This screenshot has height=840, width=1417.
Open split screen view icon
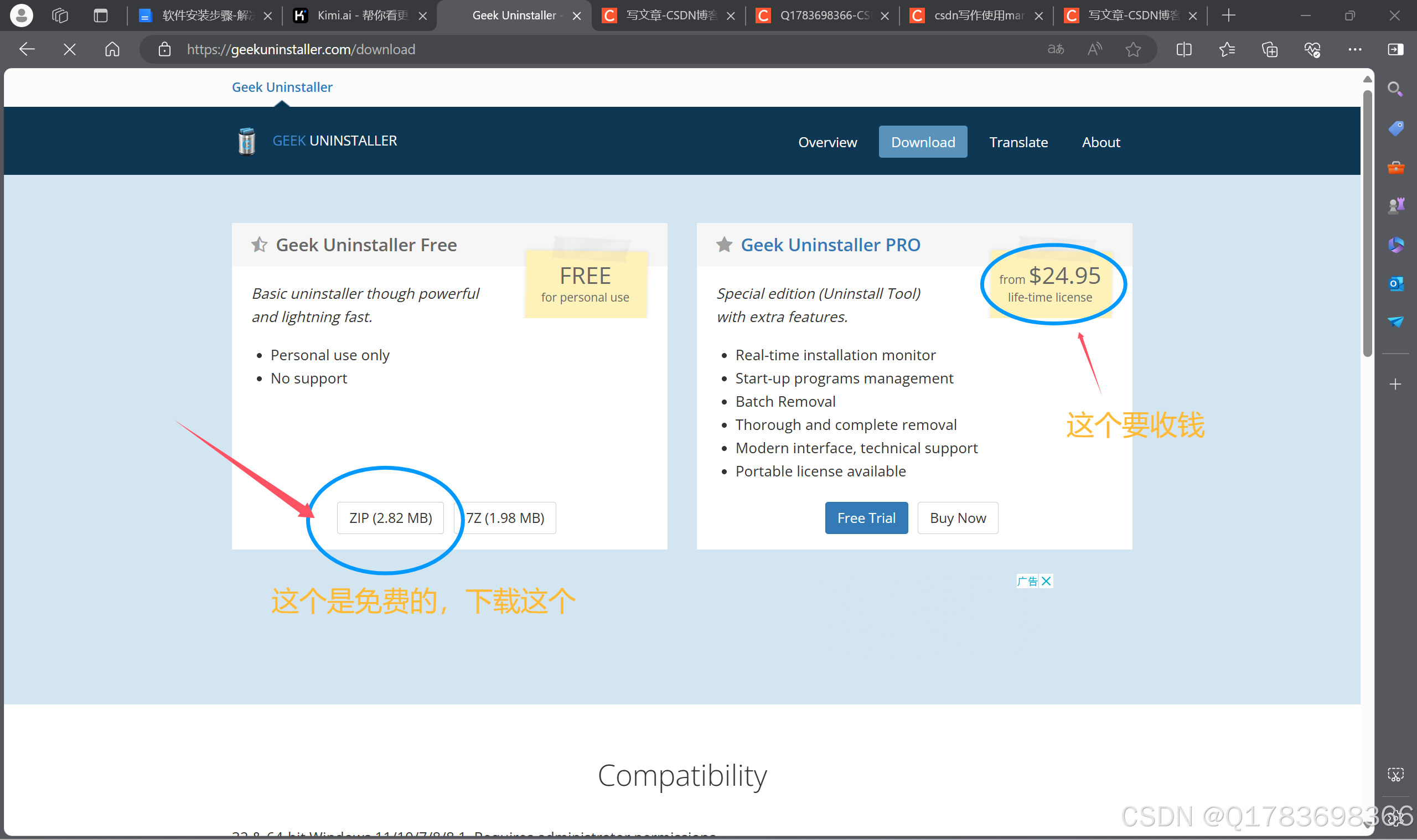tap(1184, 49)
